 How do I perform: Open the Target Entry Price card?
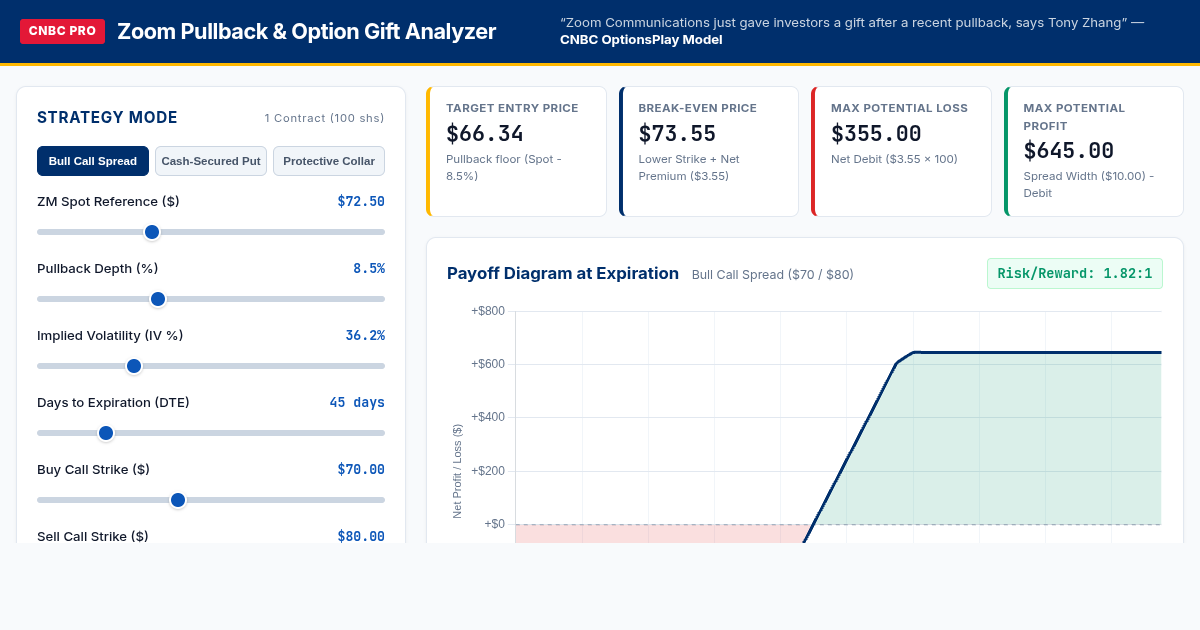516,151
